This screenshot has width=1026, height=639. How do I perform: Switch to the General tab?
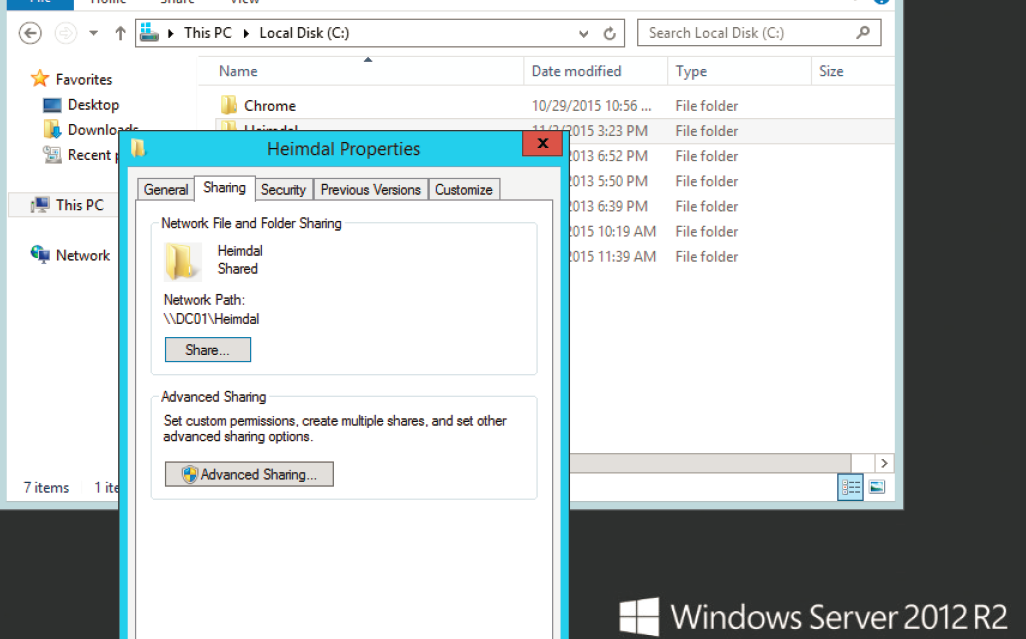tap(166, 189)
